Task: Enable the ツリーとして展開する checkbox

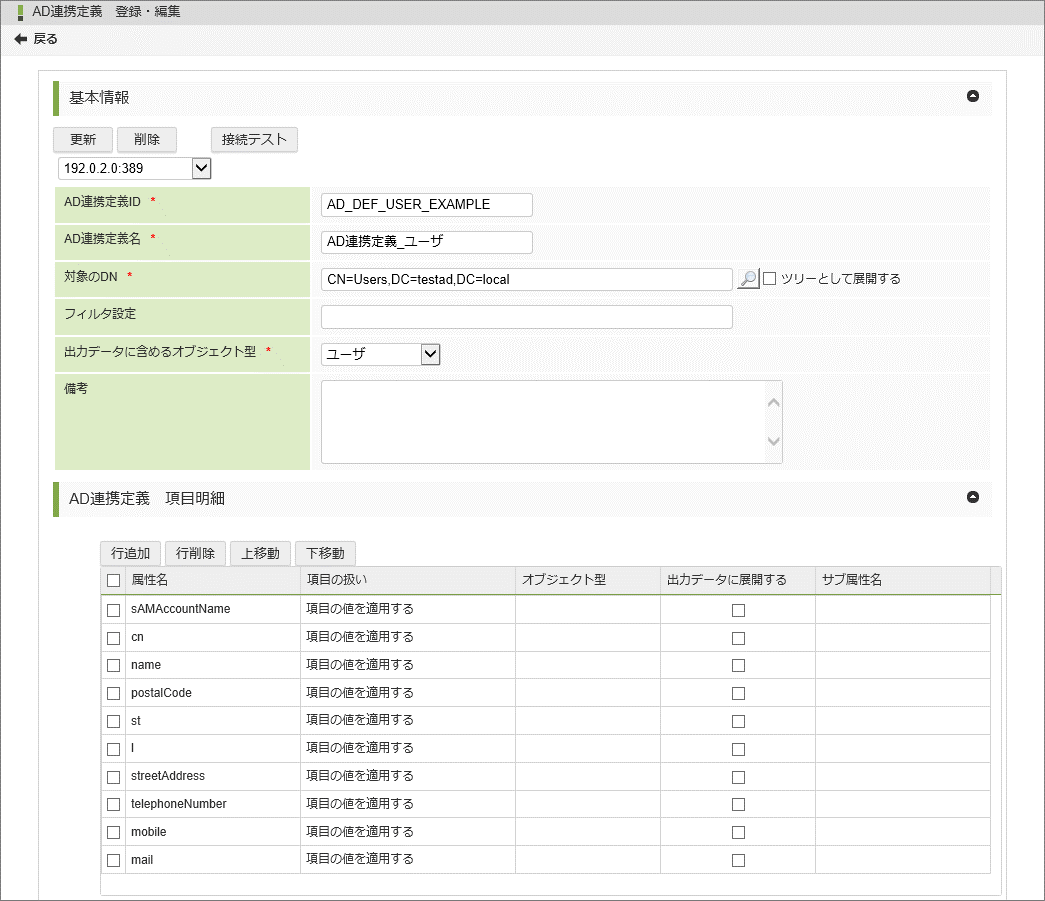Action: (770, 279)
